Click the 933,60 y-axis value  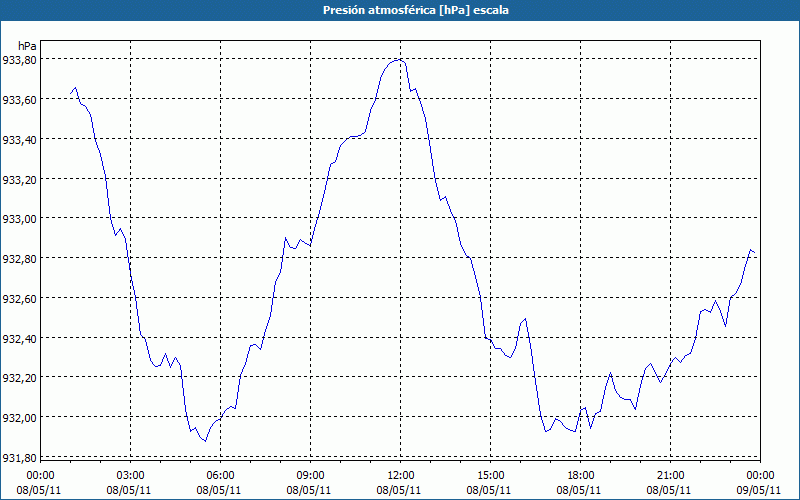click(19, 99)
